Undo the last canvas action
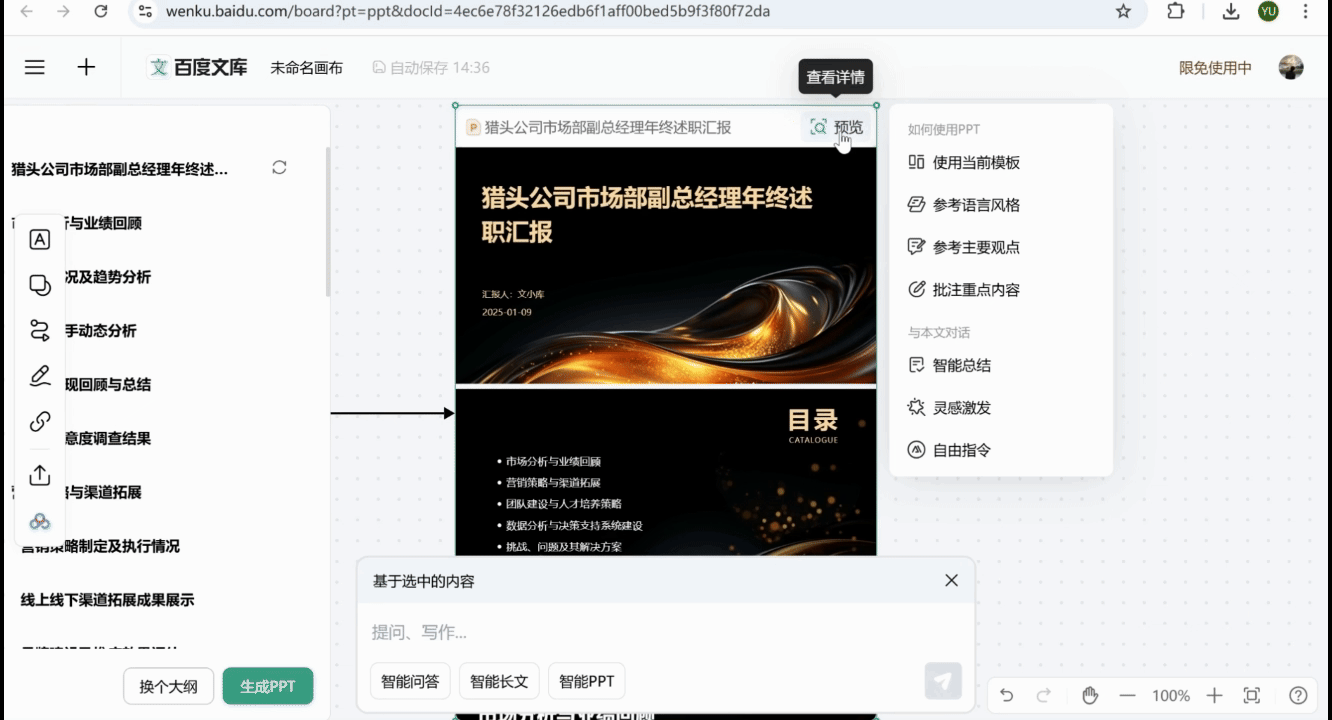Image resolution: width=1332 pixels, height=720 pixels. (x=1007, y=695)
